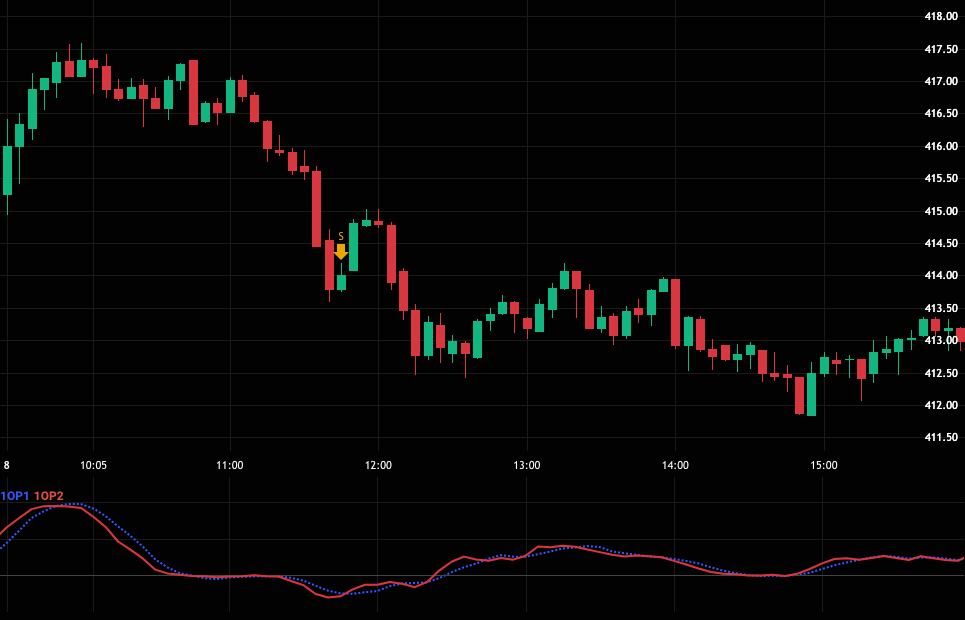Click the 13:00 time axis label
Screen dimensions: 965x620
527,465
